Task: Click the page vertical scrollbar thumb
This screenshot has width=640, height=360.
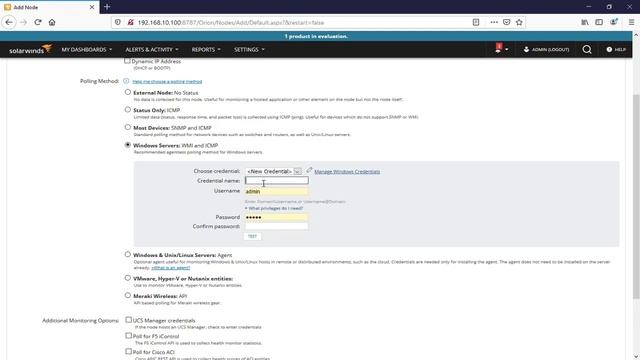Action: (x=636, y=196)
